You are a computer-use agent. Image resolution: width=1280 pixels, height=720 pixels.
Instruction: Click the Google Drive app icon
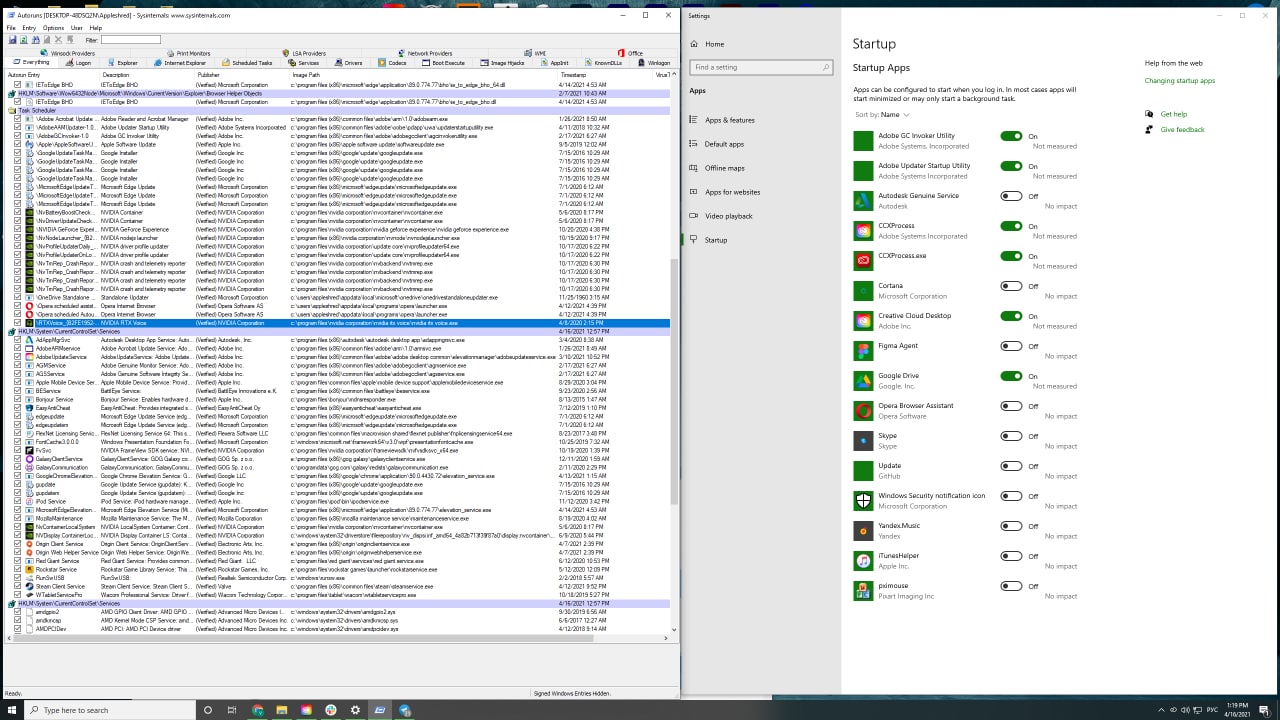click(x=863, y=381)
